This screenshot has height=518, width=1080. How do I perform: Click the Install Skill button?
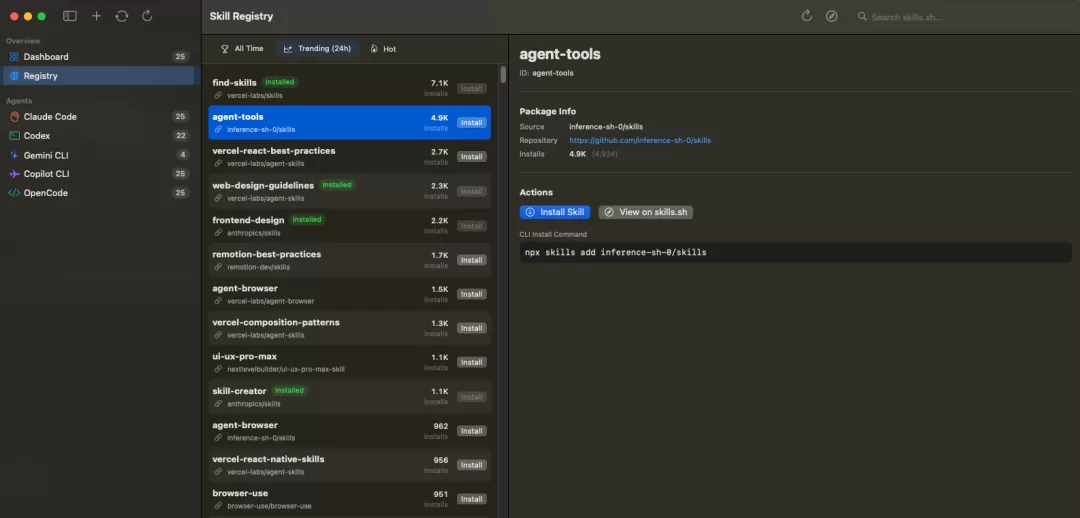click(554, 212)
